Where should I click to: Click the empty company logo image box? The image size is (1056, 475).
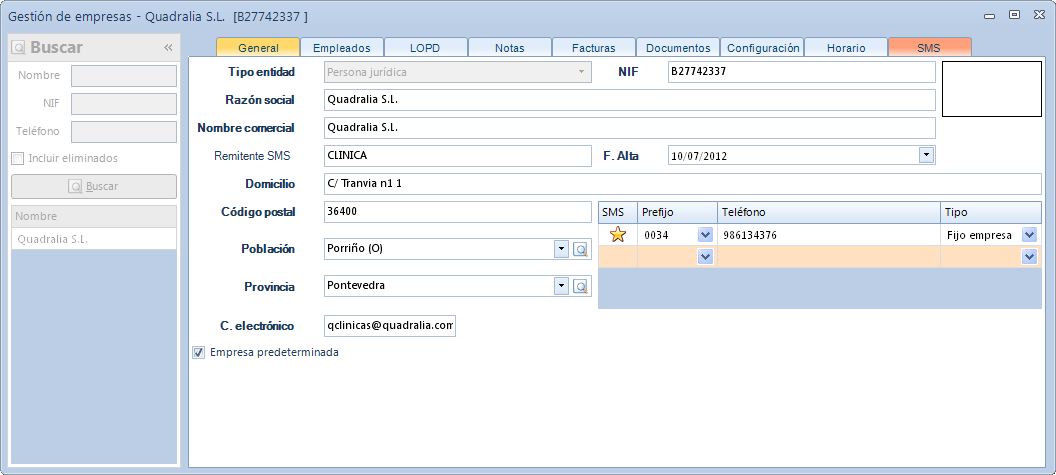point(991,89)
